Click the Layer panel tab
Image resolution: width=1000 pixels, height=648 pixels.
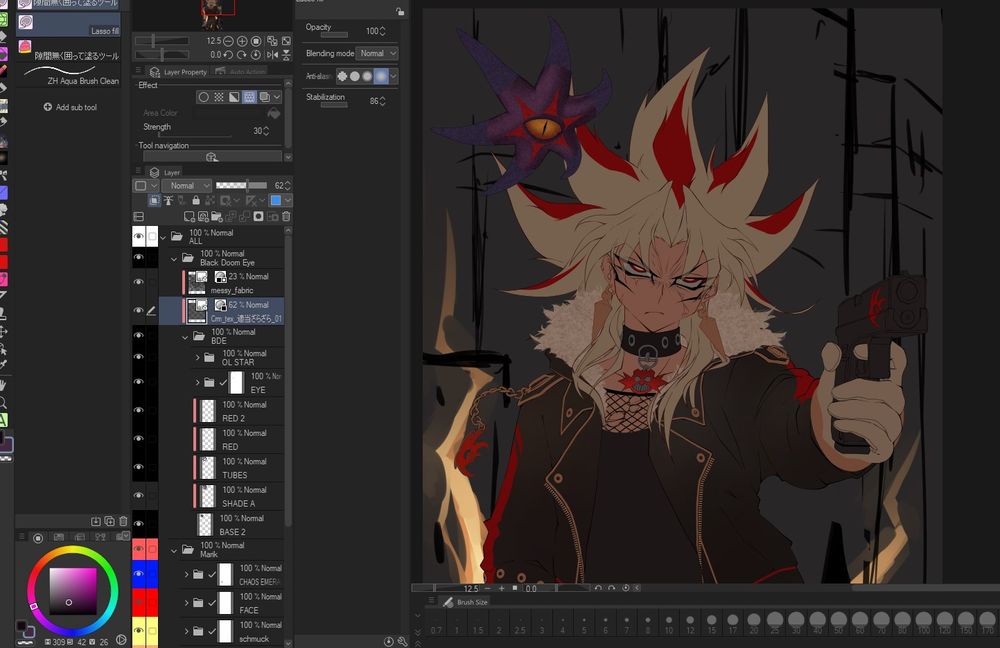(x=165, y=172)
